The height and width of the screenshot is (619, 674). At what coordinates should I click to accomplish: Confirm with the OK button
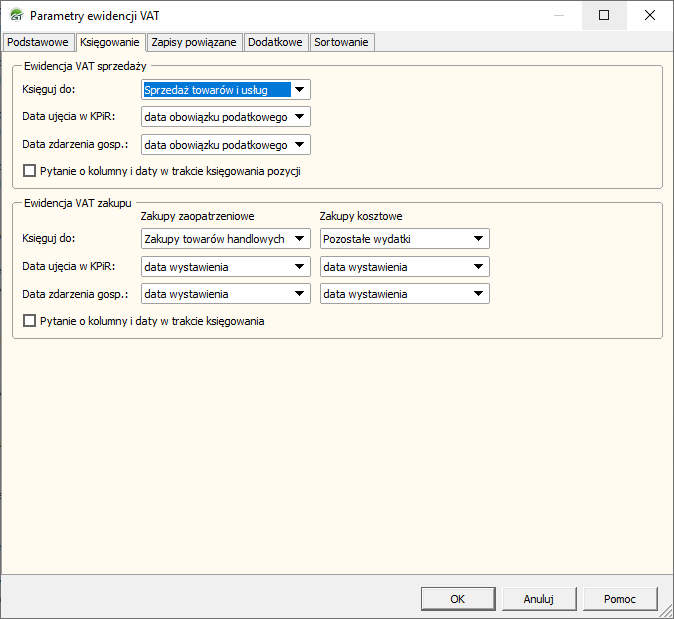coord(458,599)
